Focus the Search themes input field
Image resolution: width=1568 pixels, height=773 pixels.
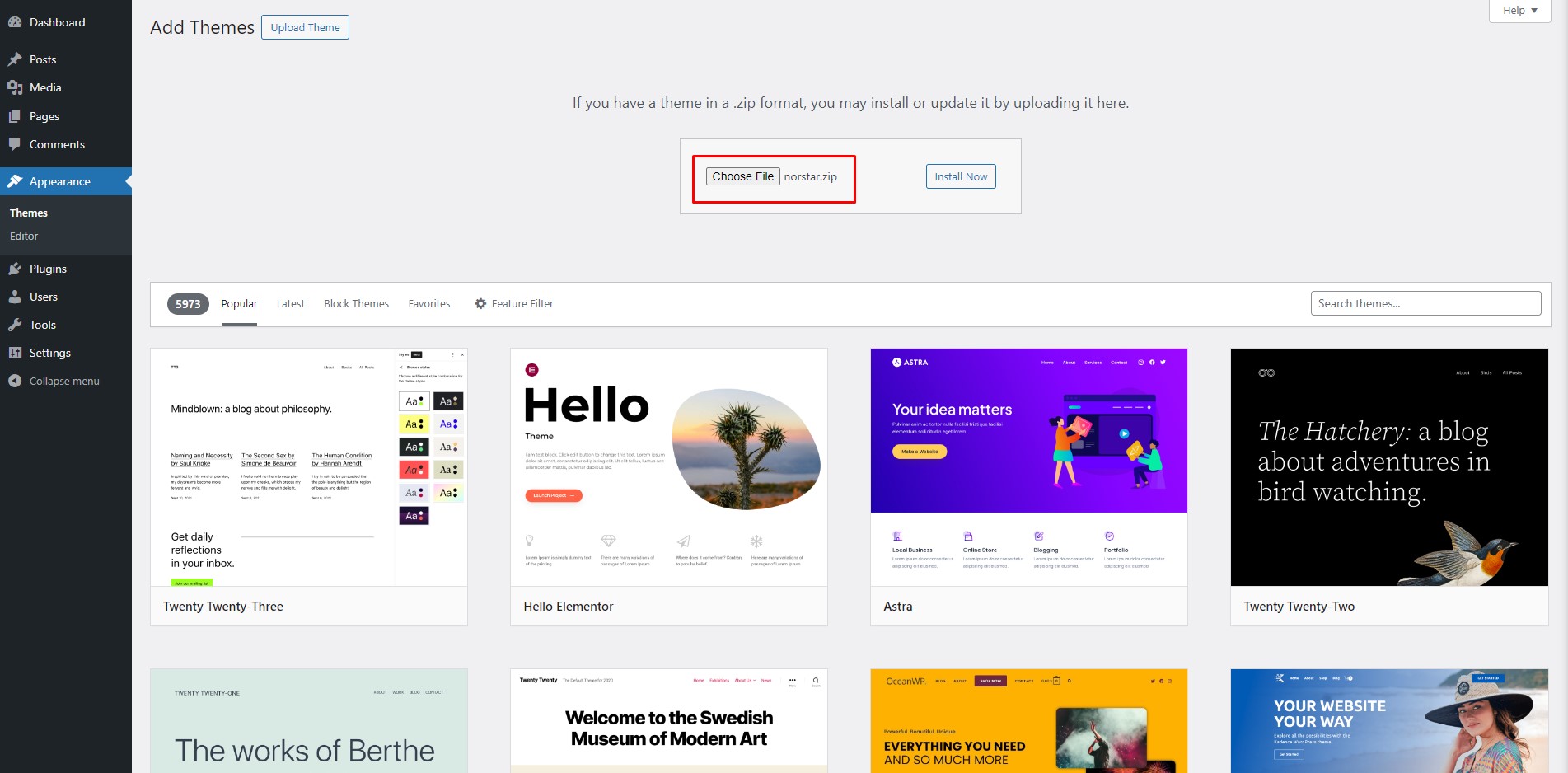click(x=1425, y=303)
